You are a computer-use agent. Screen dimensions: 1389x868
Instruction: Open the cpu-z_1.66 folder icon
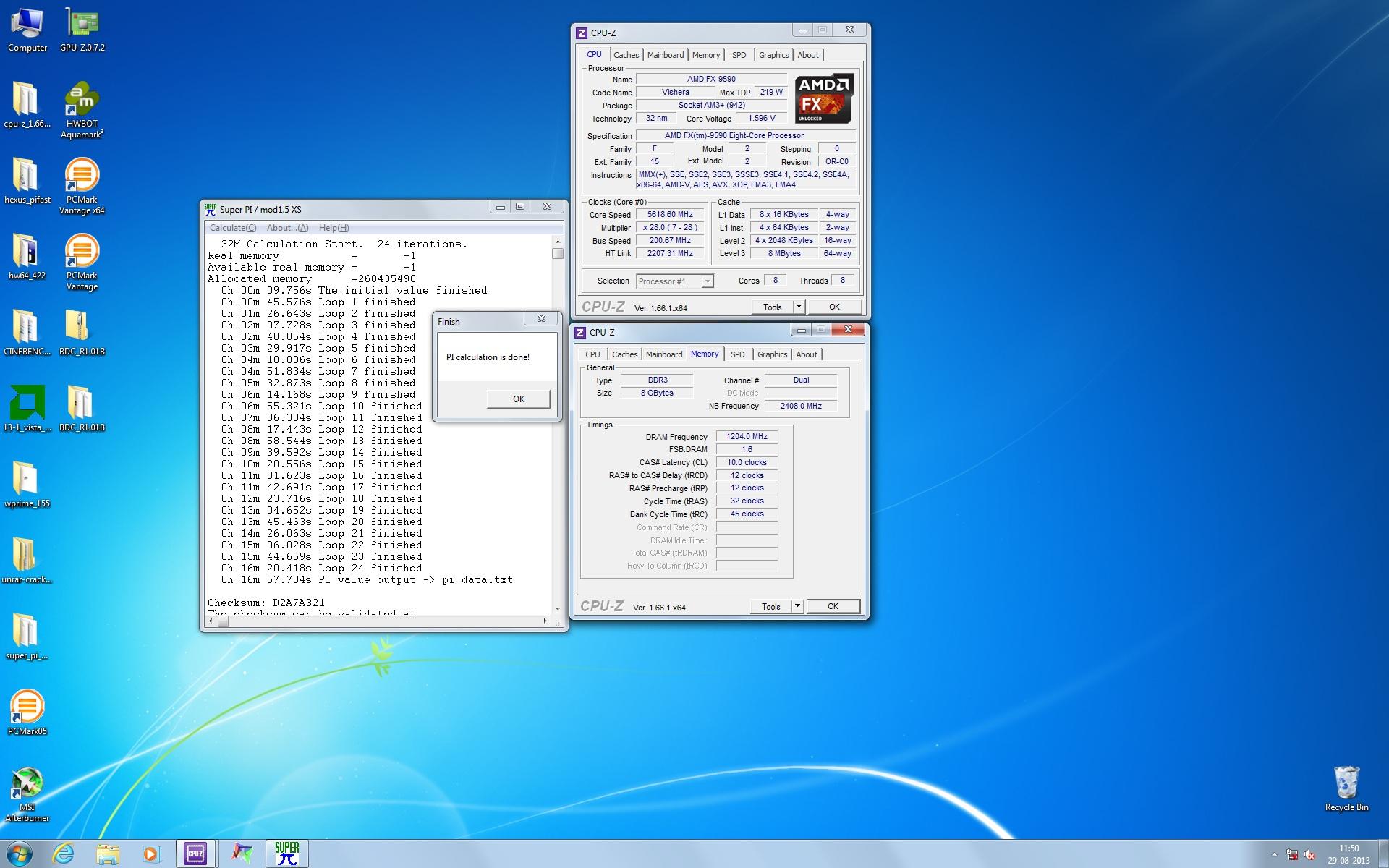(x=27, y=106)
